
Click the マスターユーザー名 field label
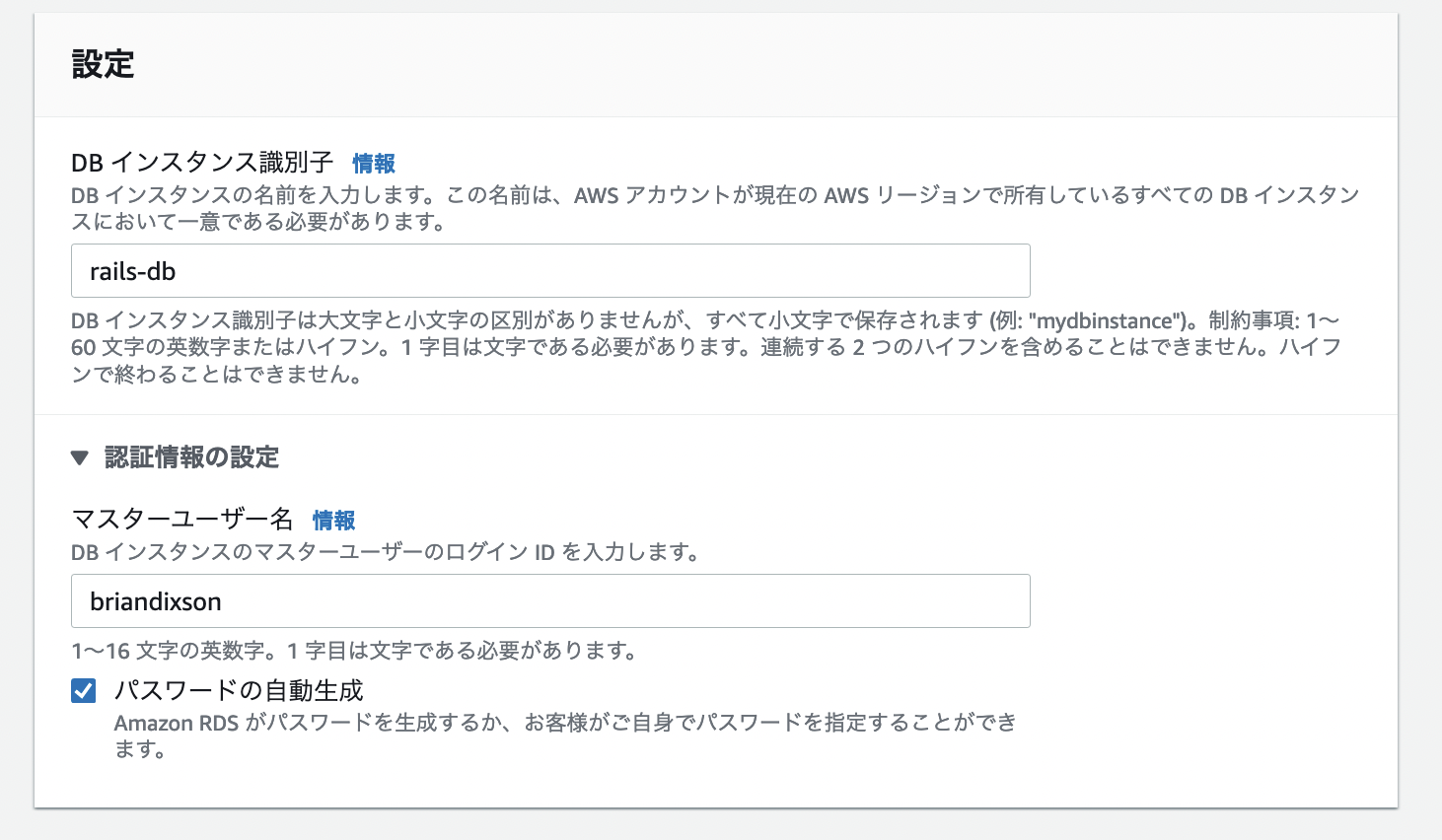[x=184, y=520]
